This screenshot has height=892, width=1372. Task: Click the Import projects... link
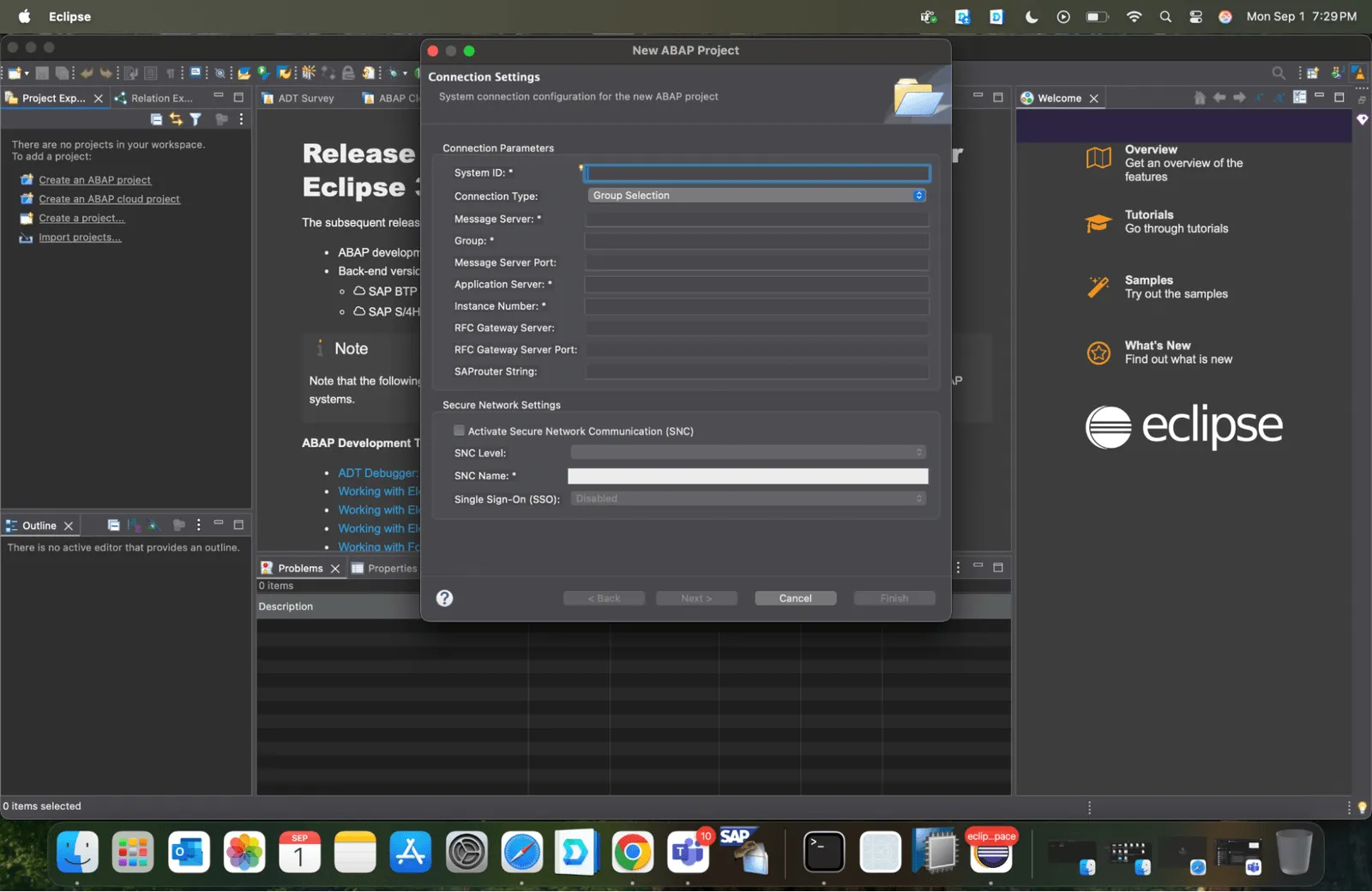[x=80, y=238]
